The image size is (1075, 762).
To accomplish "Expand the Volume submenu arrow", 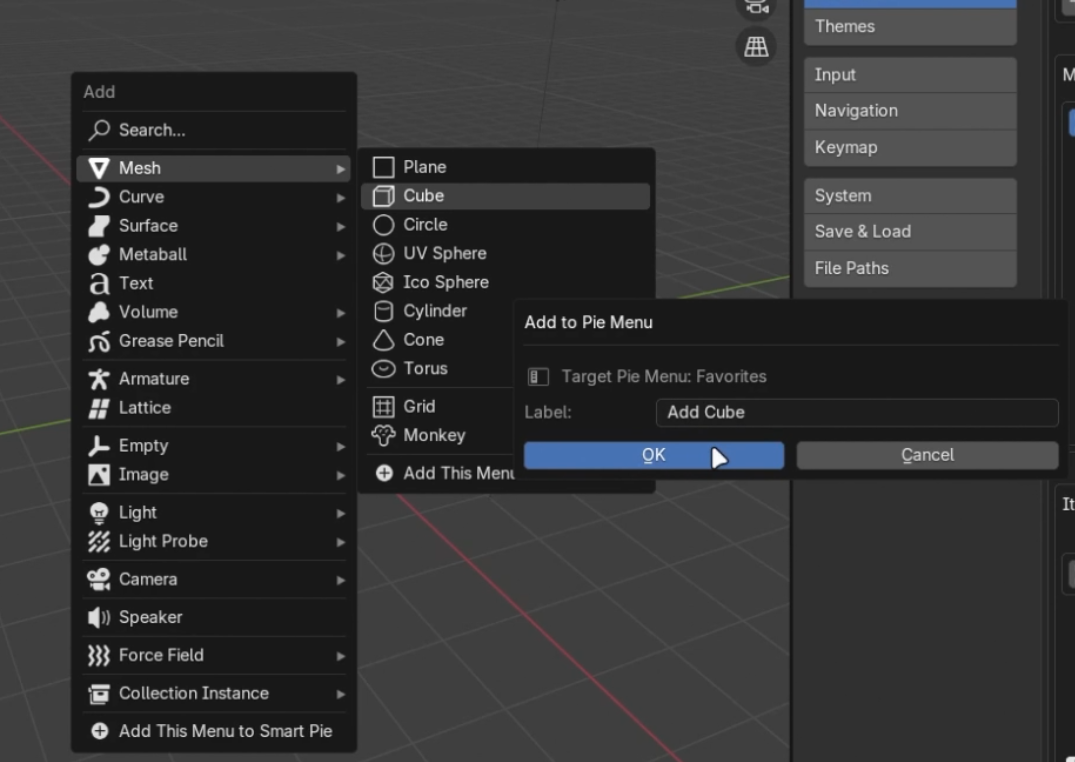I will 341,313.
